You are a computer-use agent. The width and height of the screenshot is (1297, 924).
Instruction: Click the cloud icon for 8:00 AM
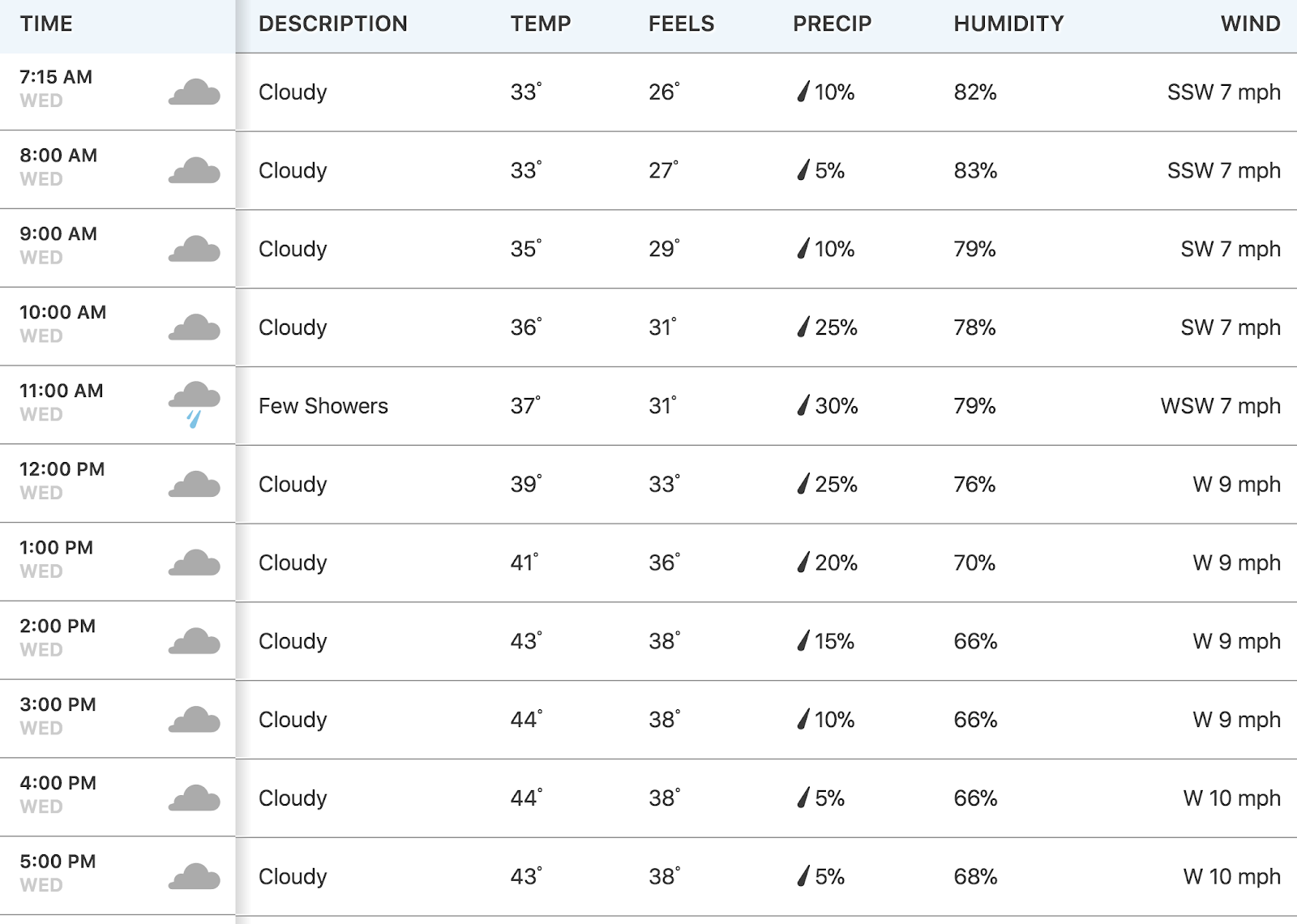[x=194, y=171]
